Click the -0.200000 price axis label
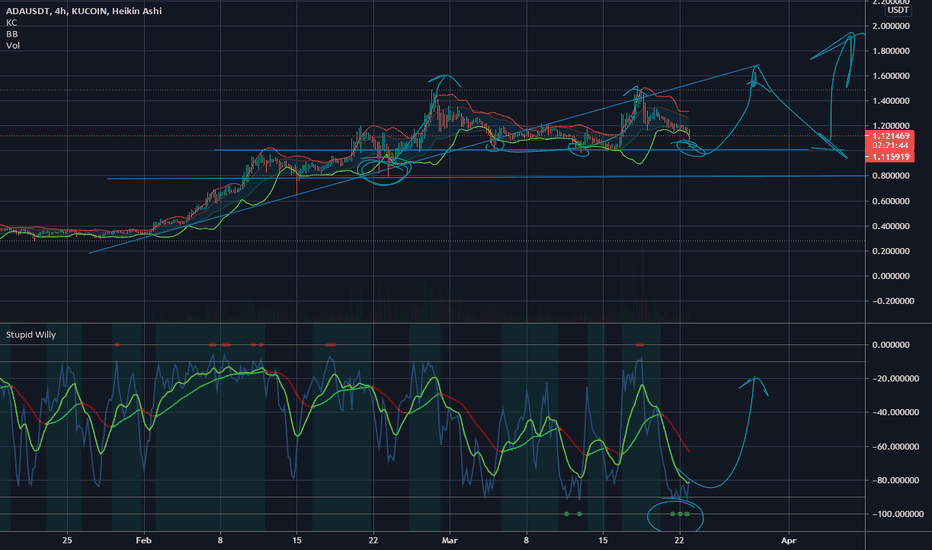Screen dimensions: 932x550 (x=893, y=301)
